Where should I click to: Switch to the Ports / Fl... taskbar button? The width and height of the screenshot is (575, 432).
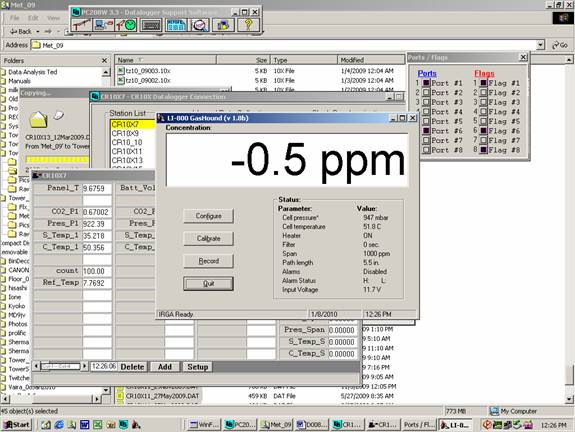tap(418, 425)
